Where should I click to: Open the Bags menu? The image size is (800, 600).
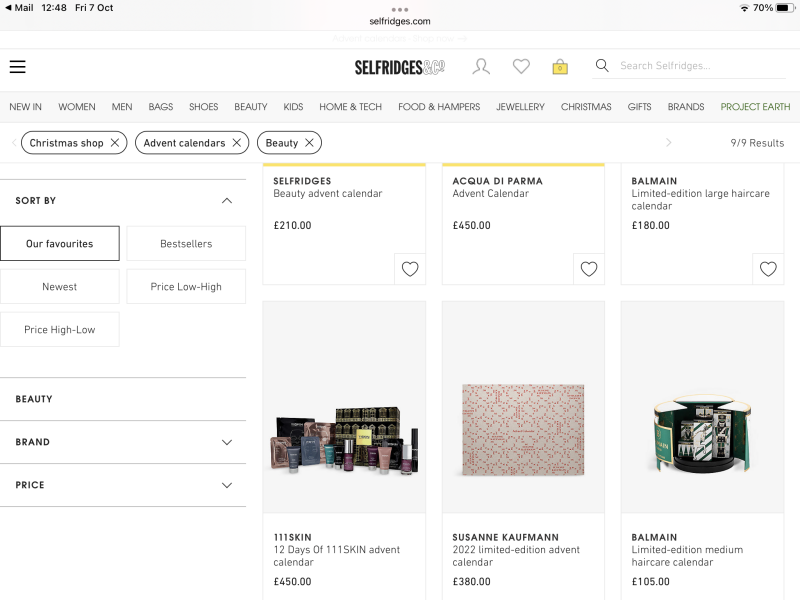[x=161, y=107]
